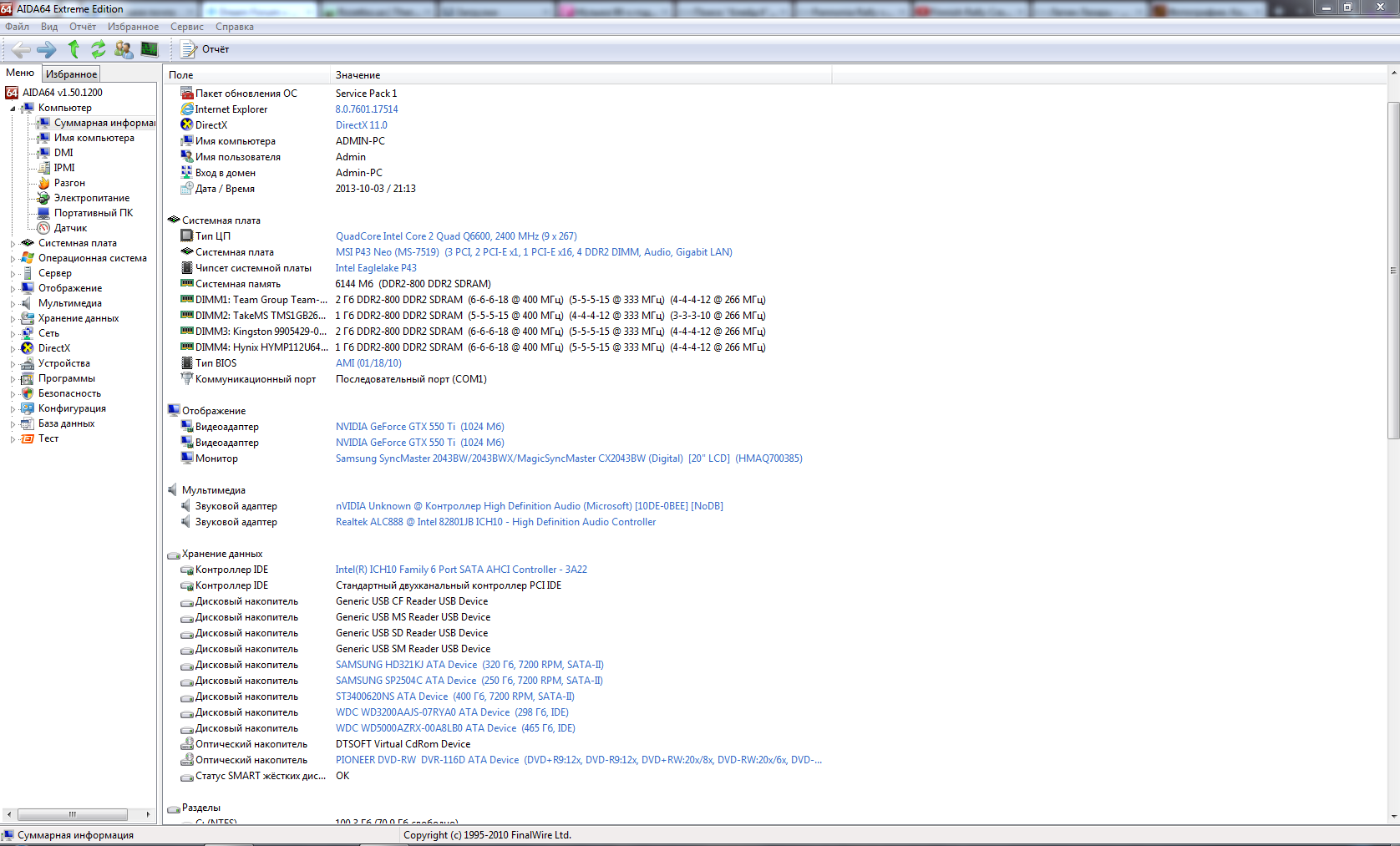Open the Intel Eaglelake P43 chipset link

(x=376, y=268)
